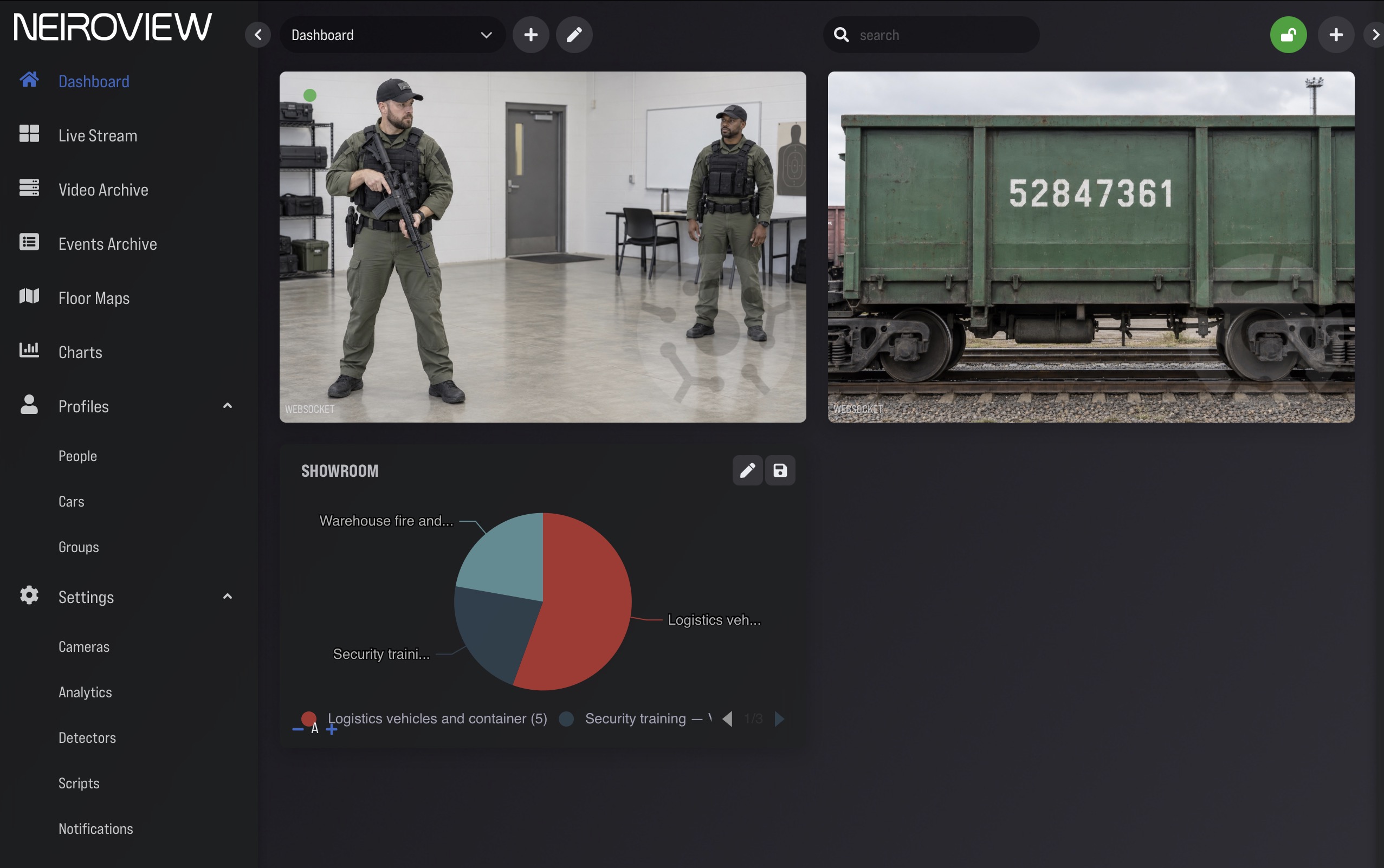Expand right panel chevron arrow
The height and width of the screenshot is (868, 1384).
click(1375, 35)
